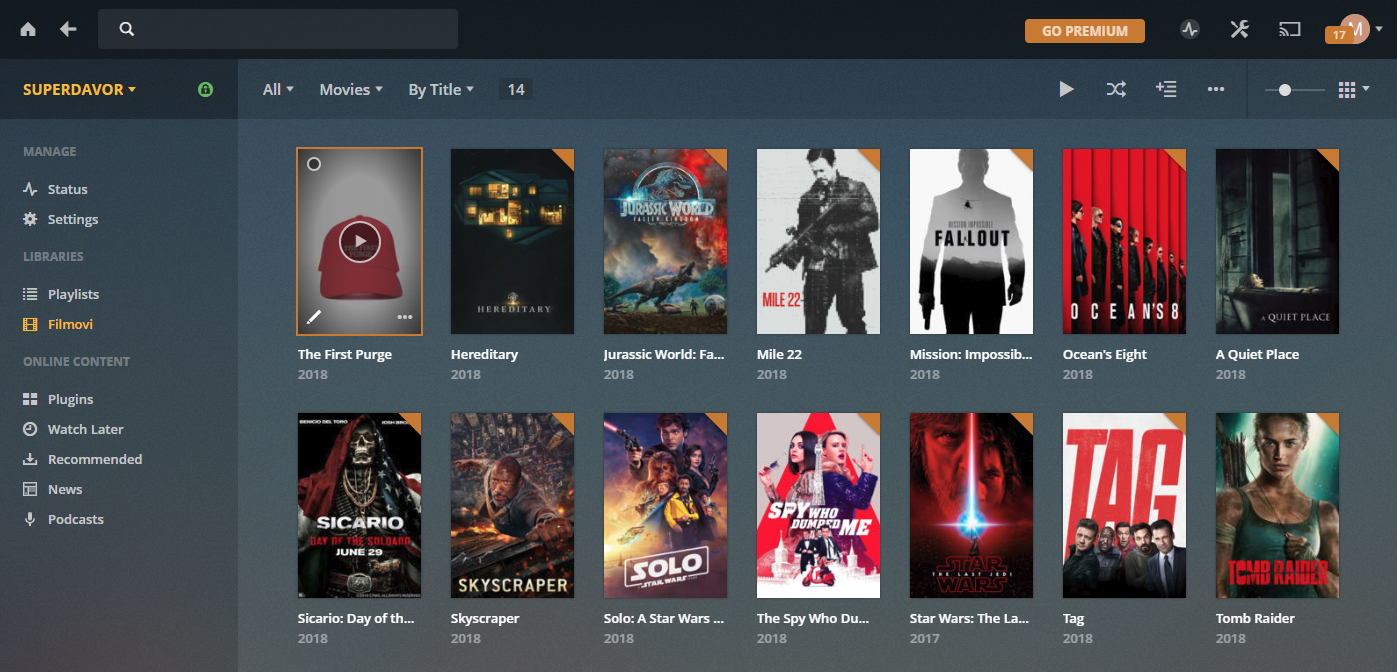Click the Tag title text
The image size is (1397, 672).
[1074, 618]
